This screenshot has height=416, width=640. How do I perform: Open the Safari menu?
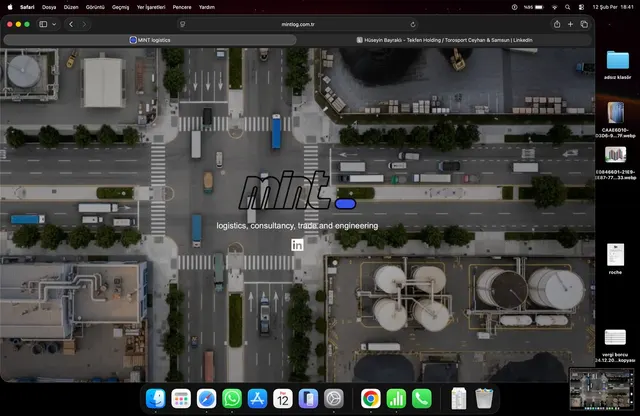tap(27, 7)
